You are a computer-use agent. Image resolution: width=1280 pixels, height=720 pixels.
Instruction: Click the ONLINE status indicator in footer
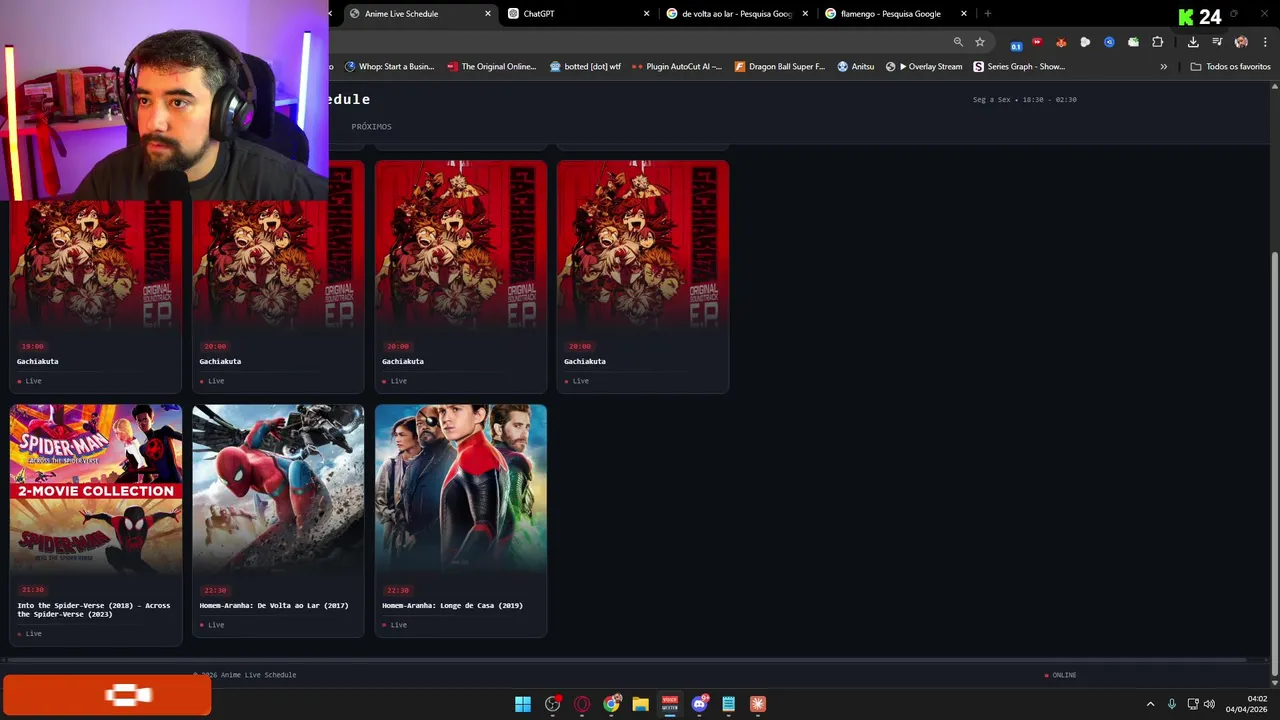pos(1060,675)
